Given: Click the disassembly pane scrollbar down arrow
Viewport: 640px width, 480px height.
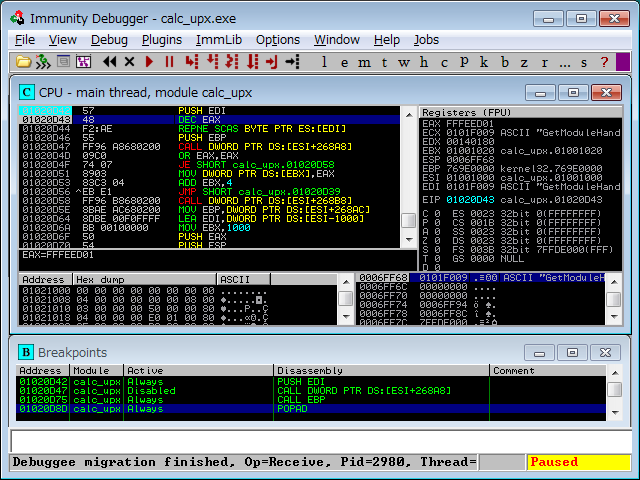Looking at the screenshot, I should 409,240.
